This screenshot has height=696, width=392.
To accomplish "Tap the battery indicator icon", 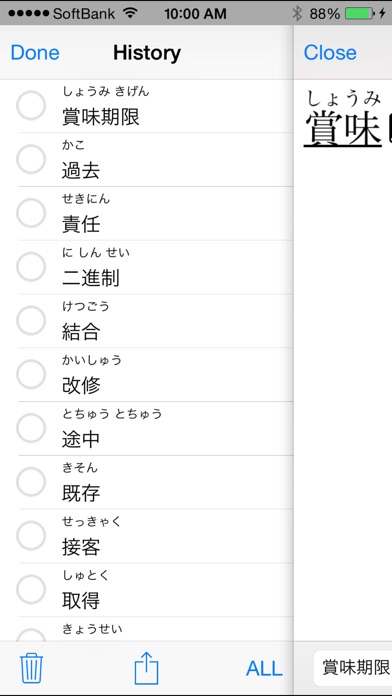I will click(x=359, y=14).
